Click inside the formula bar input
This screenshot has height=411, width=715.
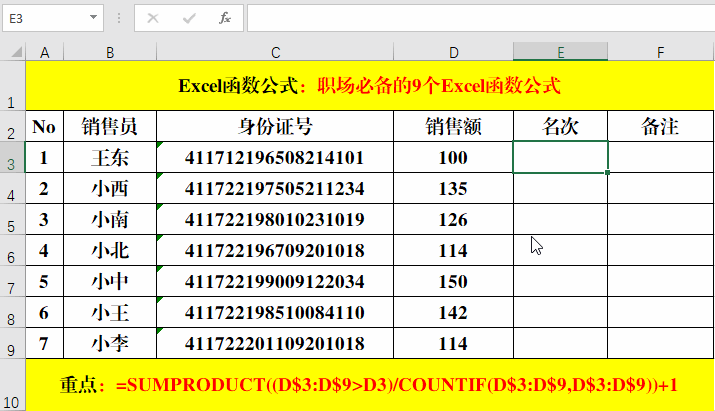[481, 18]
